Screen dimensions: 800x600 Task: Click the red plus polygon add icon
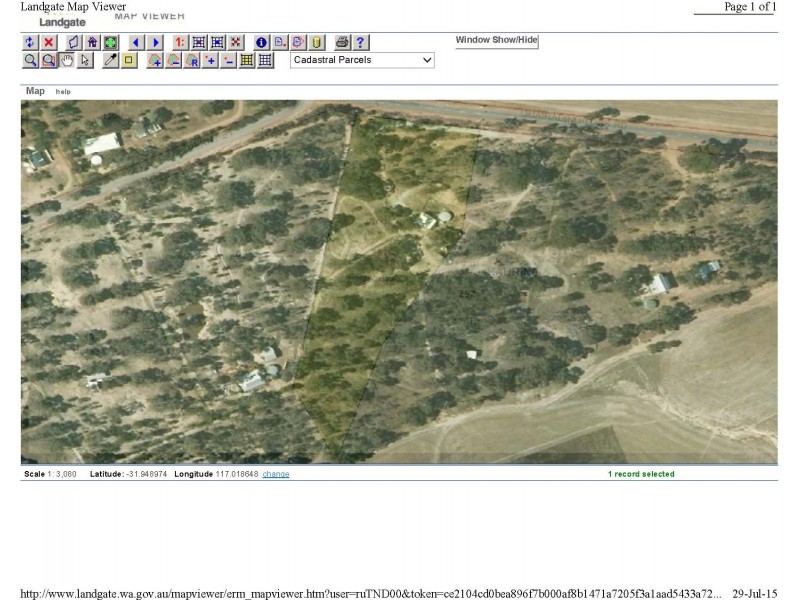tap(155, 60)
